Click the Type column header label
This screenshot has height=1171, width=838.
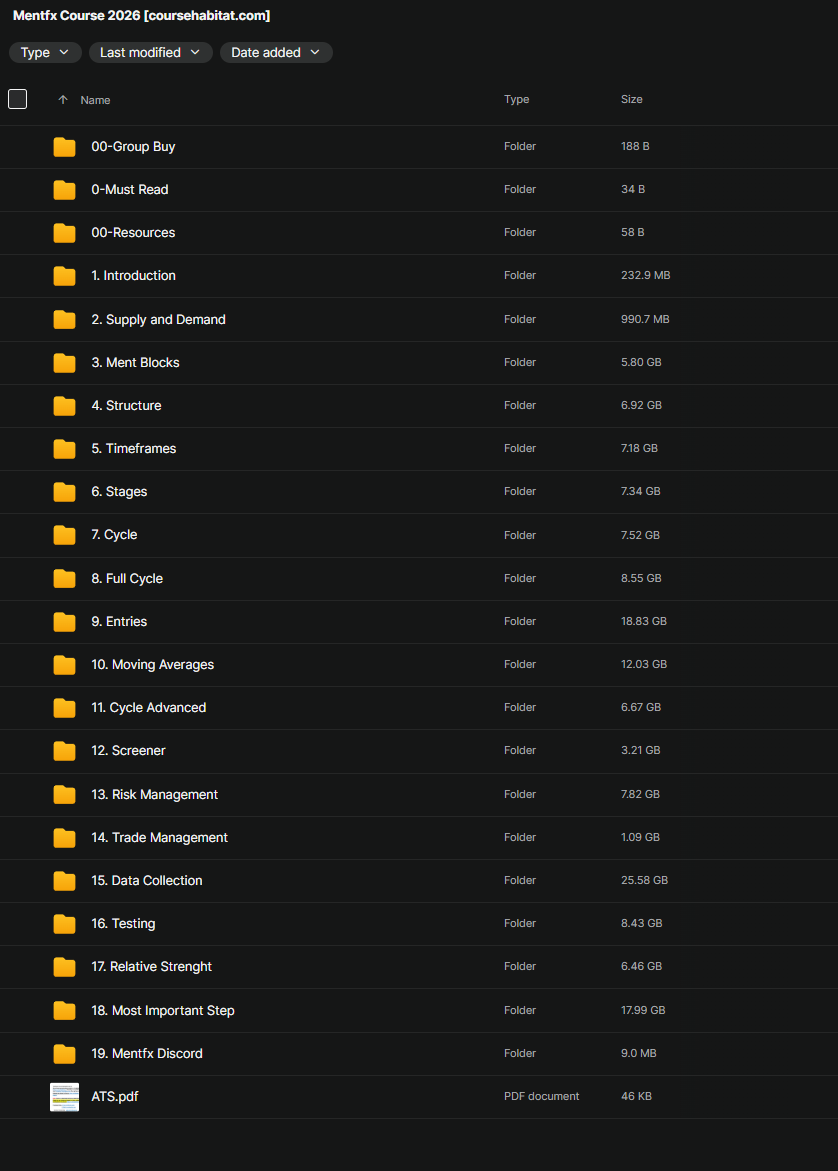[516, 100]
